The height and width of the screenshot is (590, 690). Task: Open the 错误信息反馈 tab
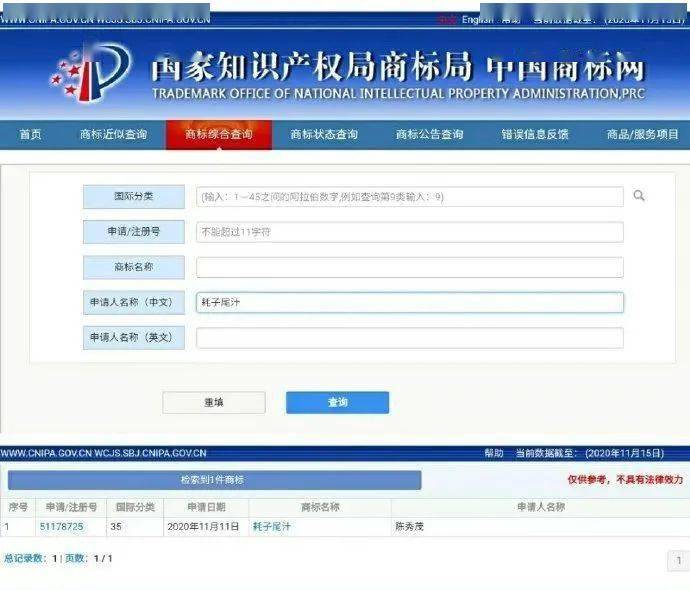click(535, 134)
